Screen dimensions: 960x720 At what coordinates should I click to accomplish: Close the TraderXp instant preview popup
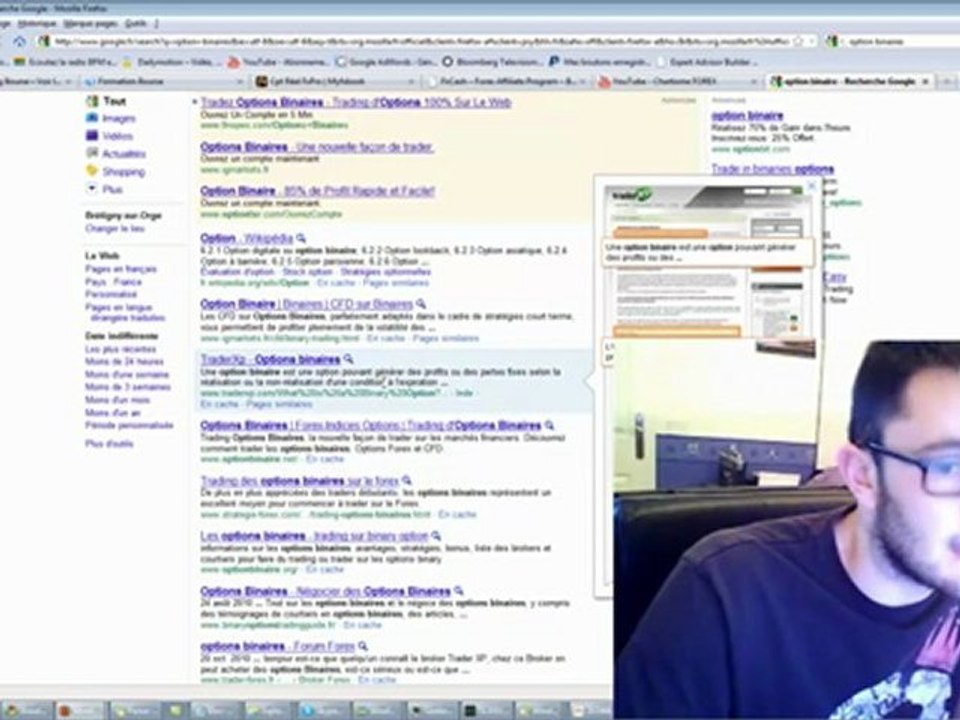pyautogui.click(x=812, y=186)
